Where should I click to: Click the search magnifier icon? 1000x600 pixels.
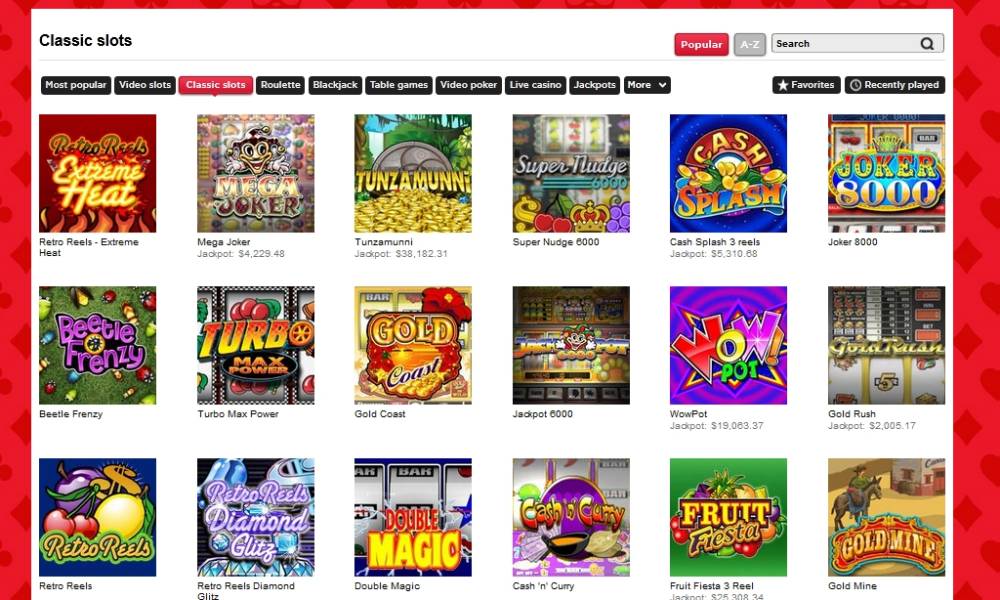click(927, 44)
